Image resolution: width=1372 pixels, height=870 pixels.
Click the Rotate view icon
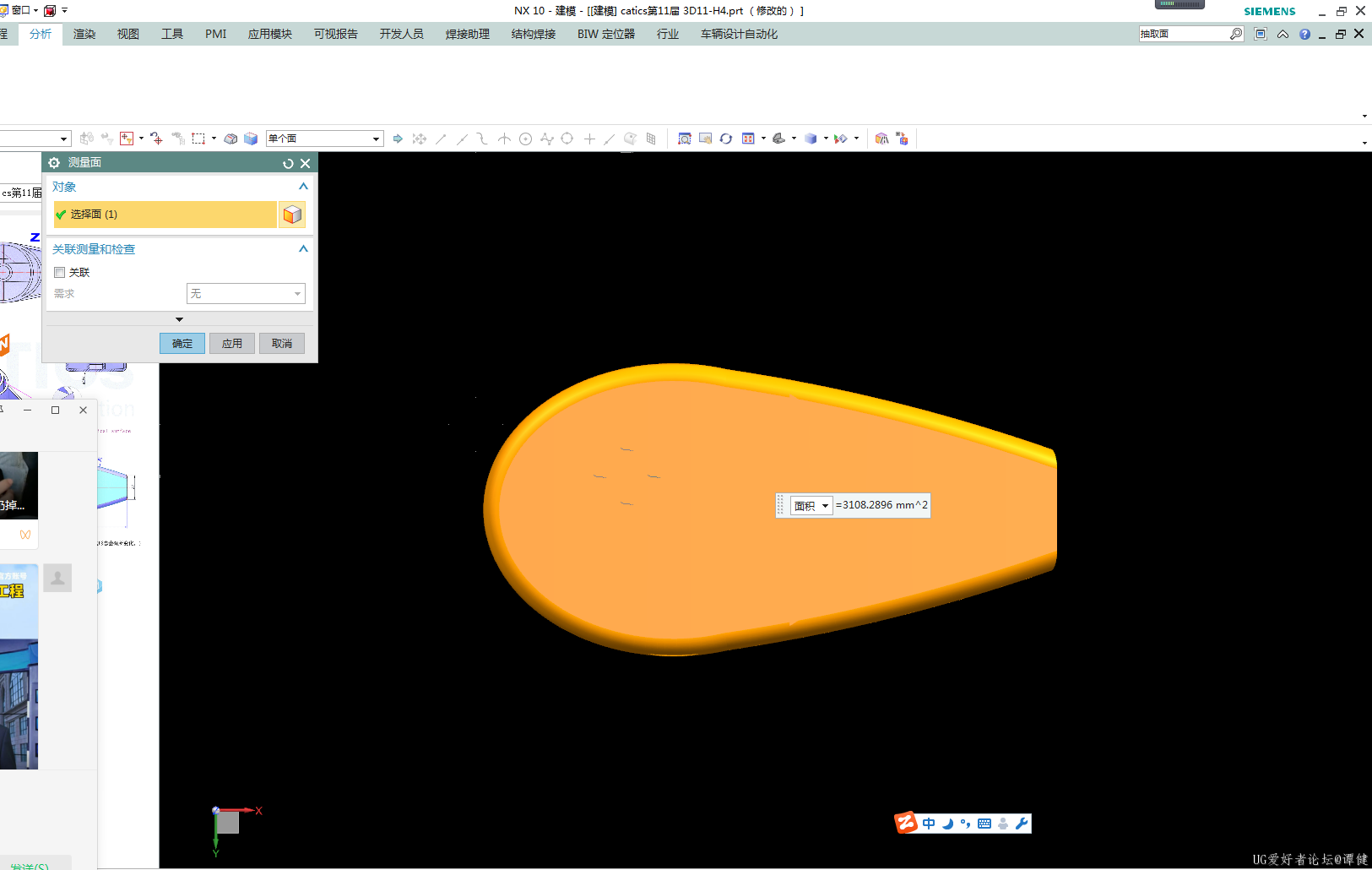[x=726, y=139]
